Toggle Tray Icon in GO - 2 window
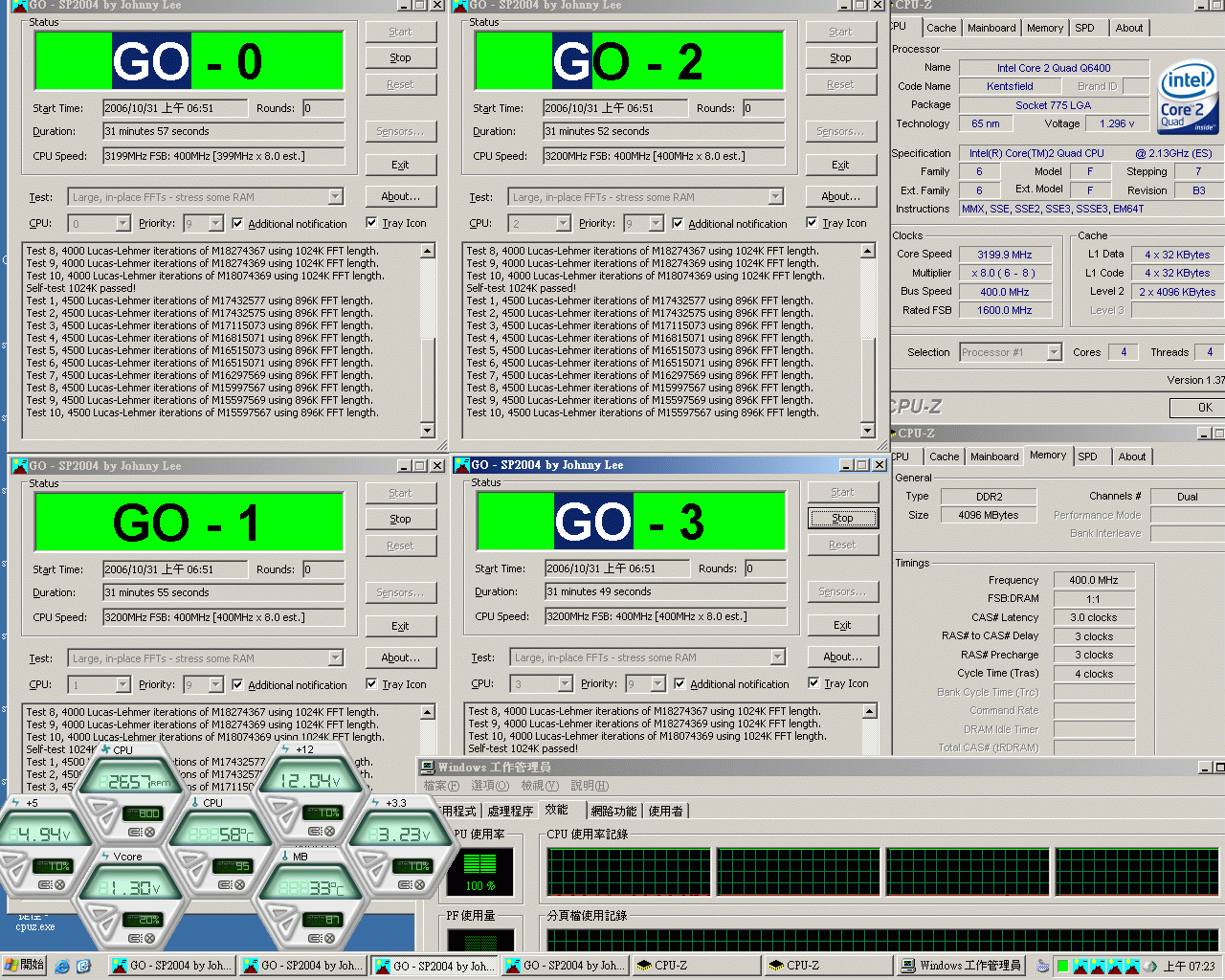Screen dimensions: 1225x980 coord(812,222)
